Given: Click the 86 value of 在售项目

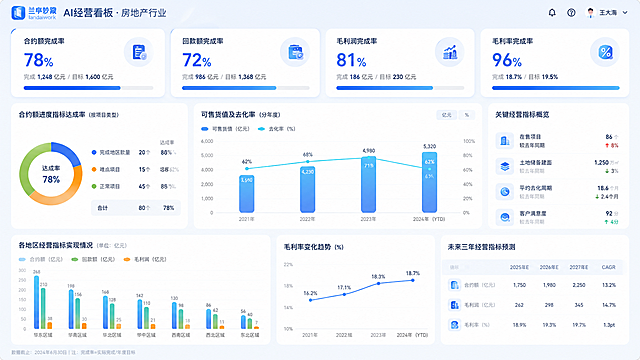Looking at the screenshot, I should pos(609,137).
